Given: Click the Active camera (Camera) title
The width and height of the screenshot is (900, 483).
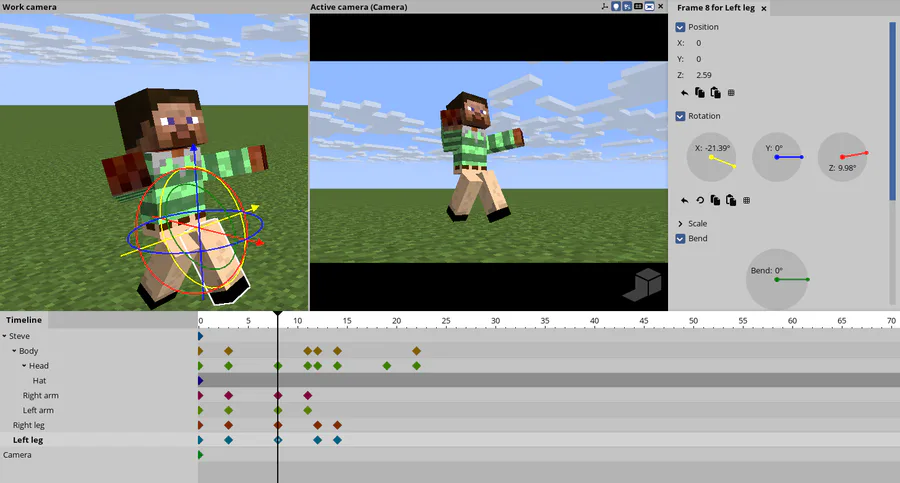Looking at the screenshot, I should [x=359, y=7].
